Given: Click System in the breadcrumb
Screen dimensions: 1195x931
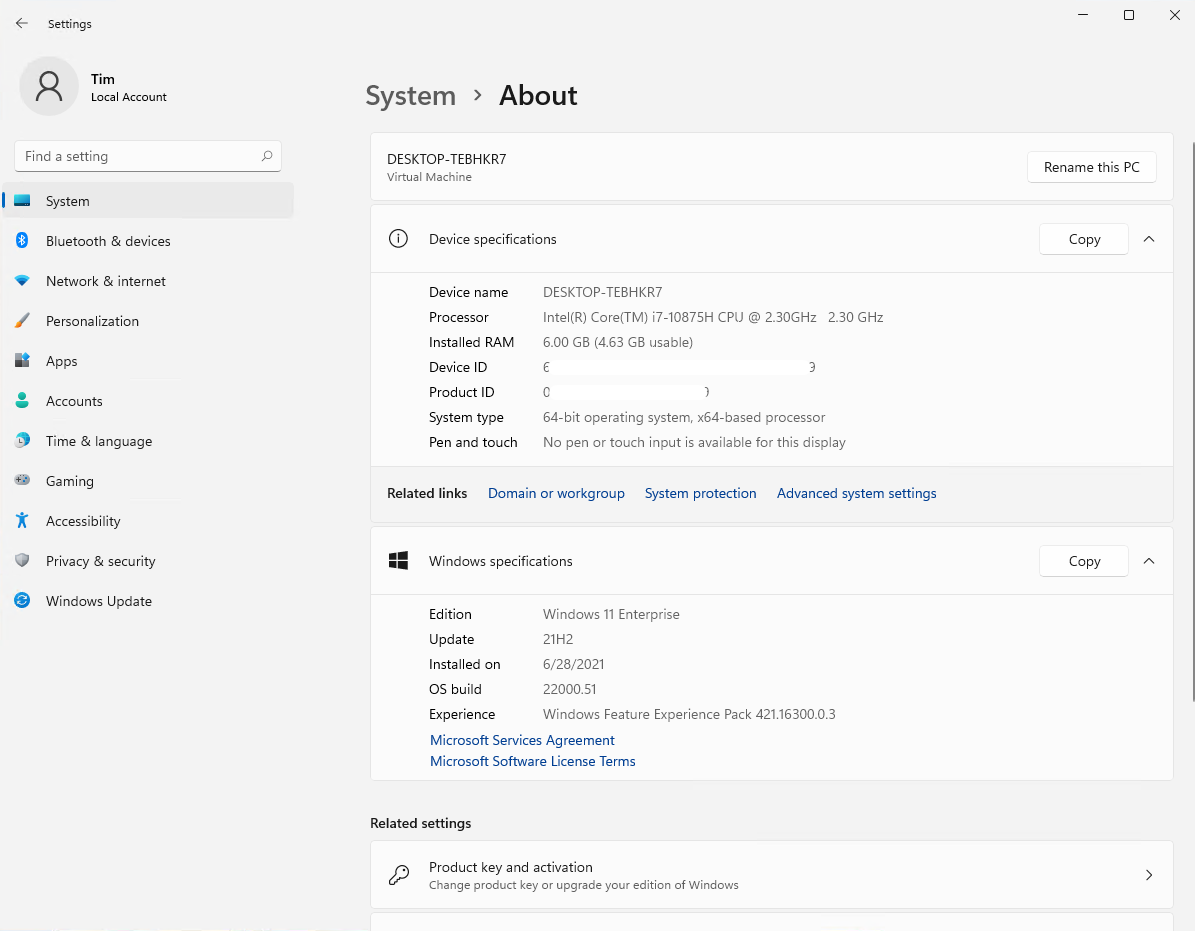Looking at the screenshot, I should point(411,96).
